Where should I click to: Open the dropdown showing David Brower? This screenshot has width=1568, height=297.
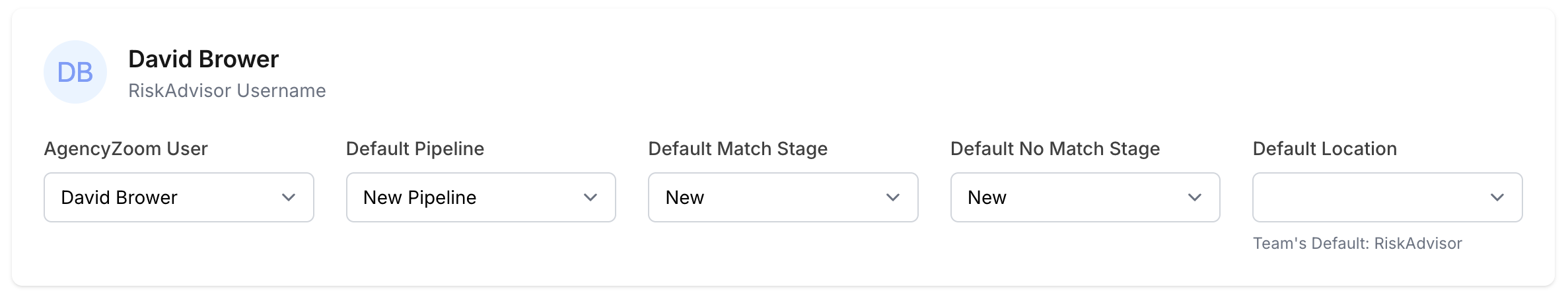tap(165, 197)
